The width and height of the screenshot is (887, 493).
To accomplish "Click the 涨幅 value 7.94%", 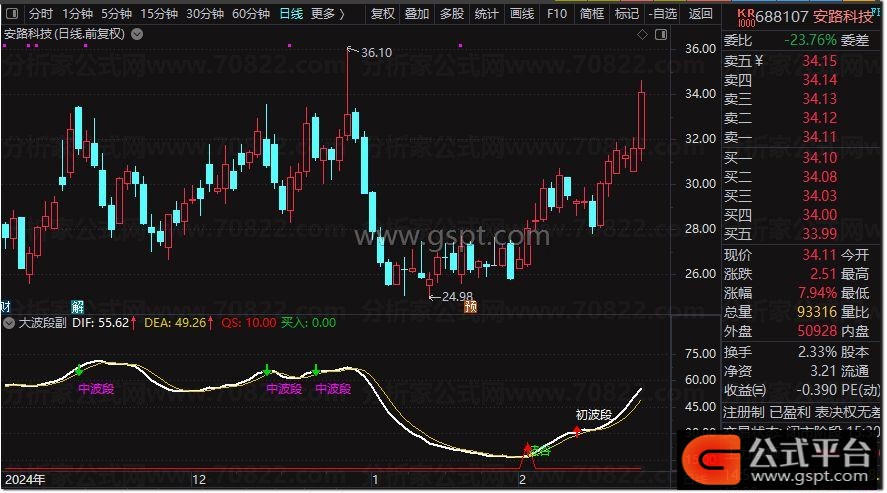I will click(818, 293).
